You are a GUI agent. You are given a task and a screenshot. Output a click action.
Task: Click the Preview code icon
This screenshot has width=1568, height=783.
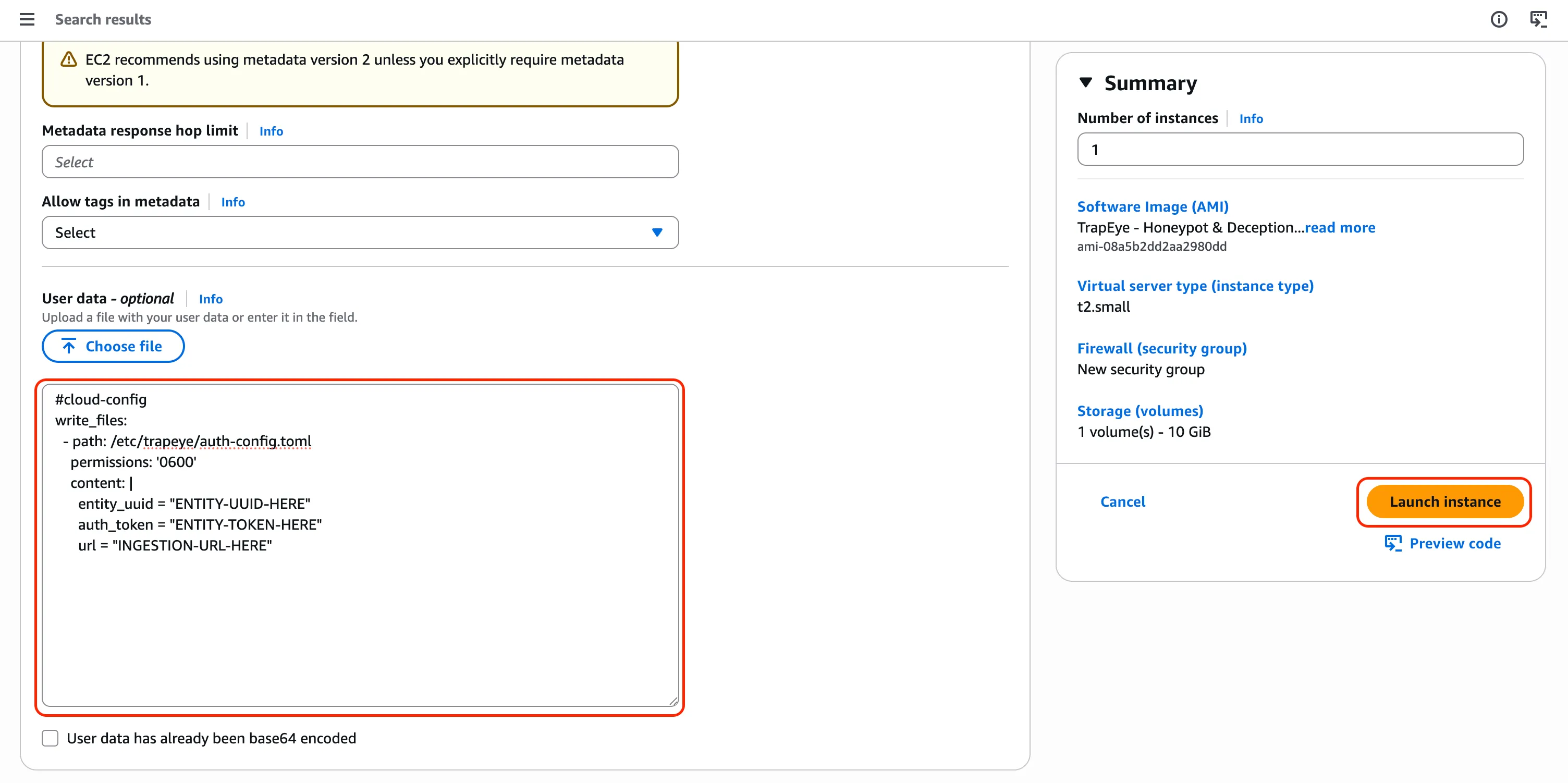tap(1393, 543)
